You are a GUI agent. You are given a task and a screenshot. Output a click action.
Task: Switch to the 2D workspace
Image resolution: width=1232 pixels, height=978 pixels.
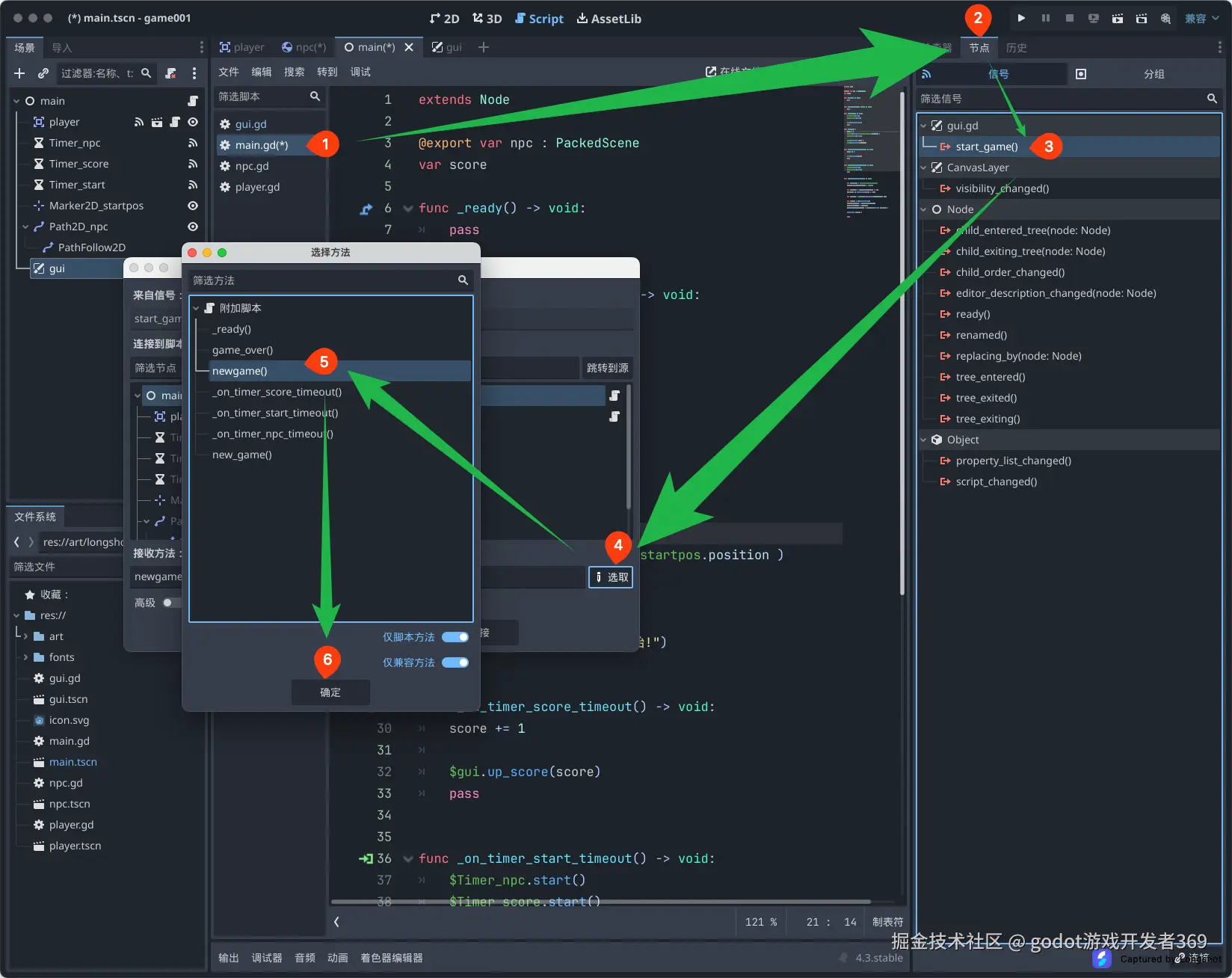coord(444,19)
